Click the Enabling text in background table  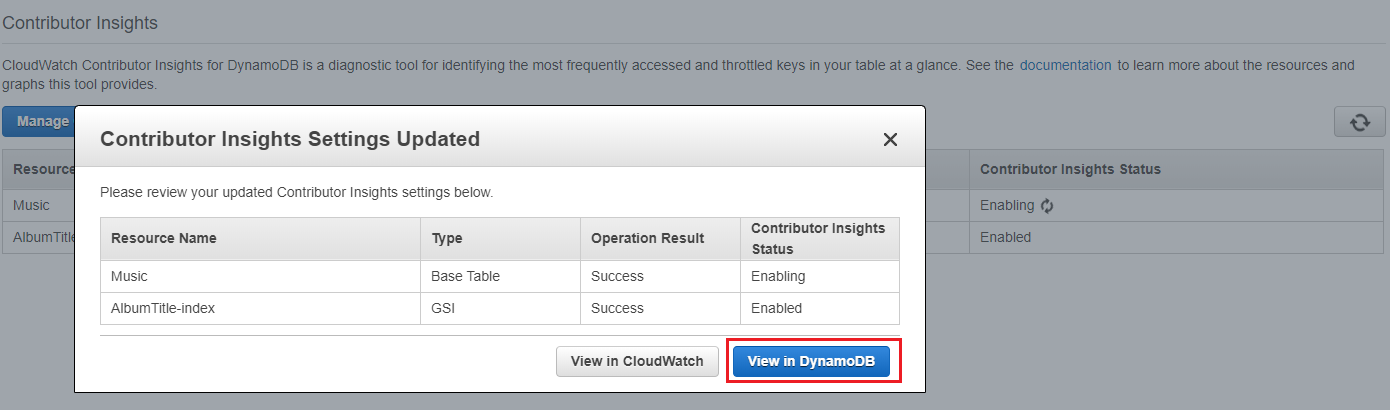coord(1007,205)
